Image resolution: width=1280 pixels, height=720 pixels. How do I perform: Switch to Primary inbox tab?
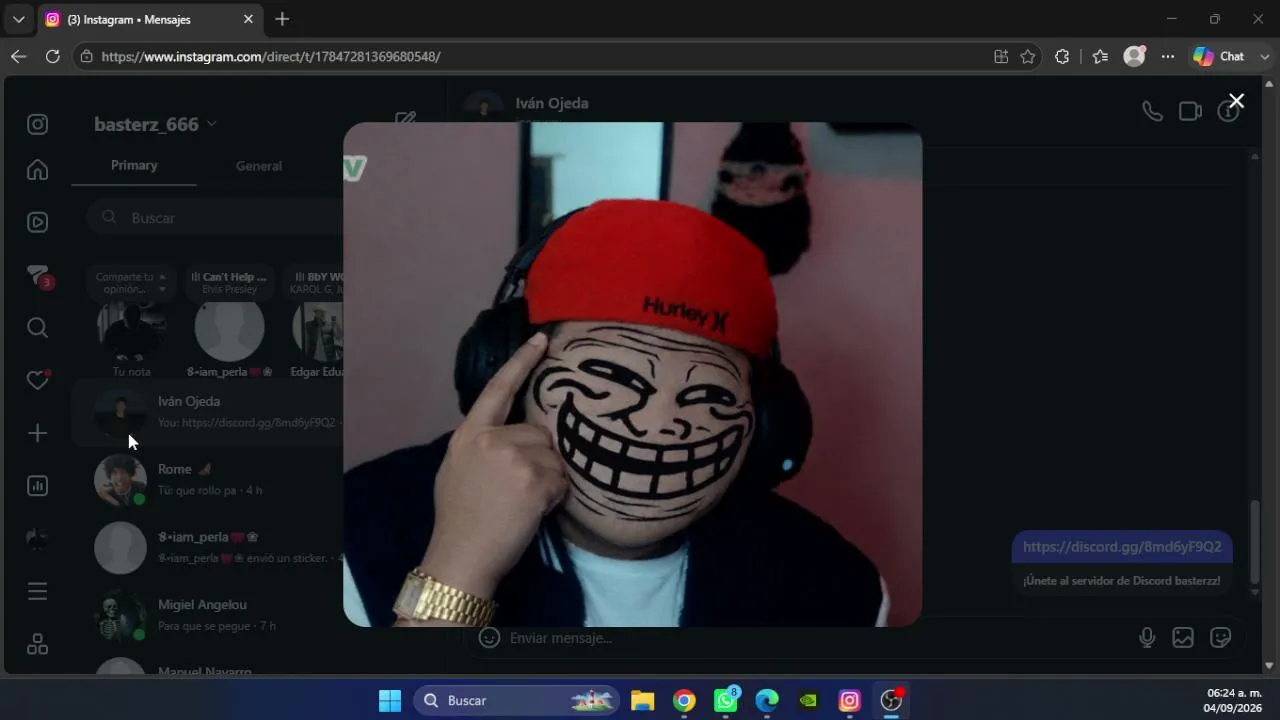(x=134, y=166)
